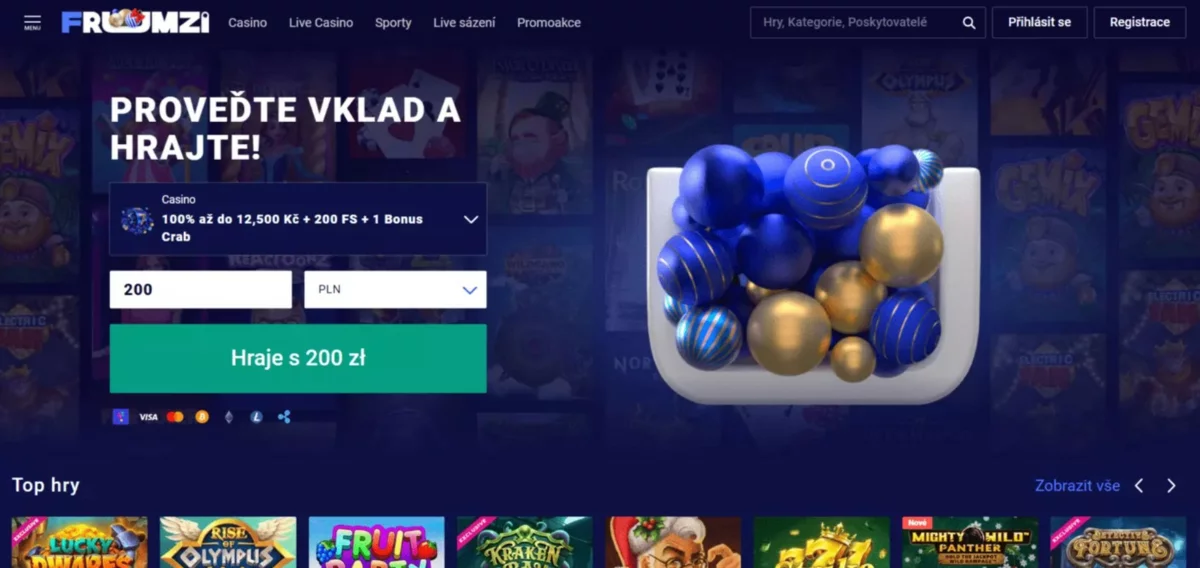Image resolution: width=1200 pixels, height=568 pixels.
Task: Open the hamburger menu icon
Action: tap(32, 22)
